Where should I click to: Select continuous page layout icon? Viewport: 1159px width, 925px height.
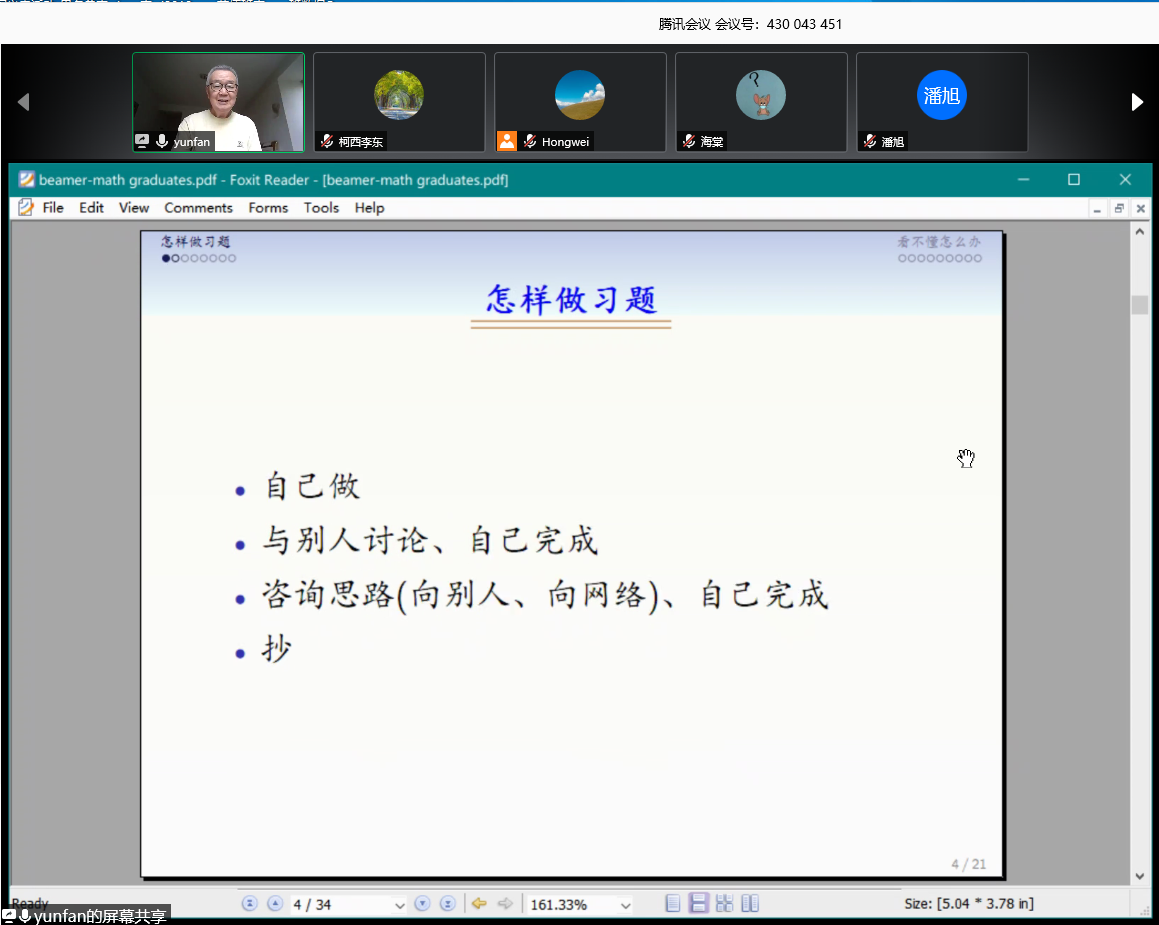(x=699, y=904)
